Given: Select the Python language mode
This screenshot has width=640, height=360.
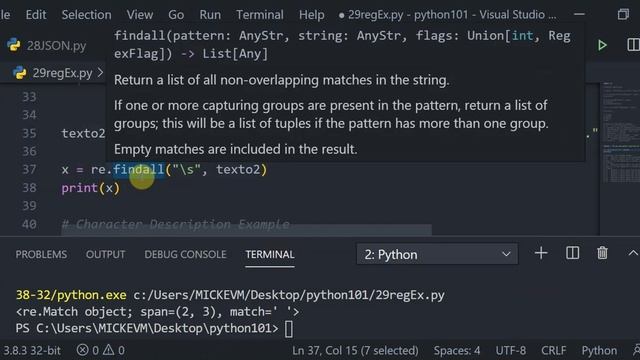Looking at the screenshot, I should 599,350.
